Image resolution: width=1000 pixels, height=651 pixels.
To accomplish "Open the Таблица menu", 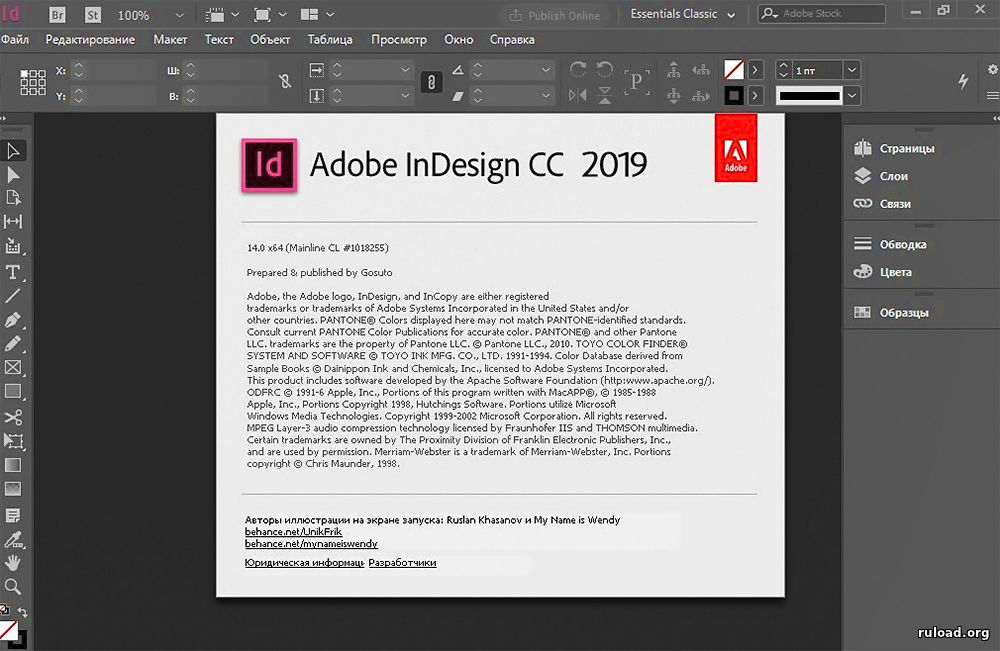I will [330, 40].
